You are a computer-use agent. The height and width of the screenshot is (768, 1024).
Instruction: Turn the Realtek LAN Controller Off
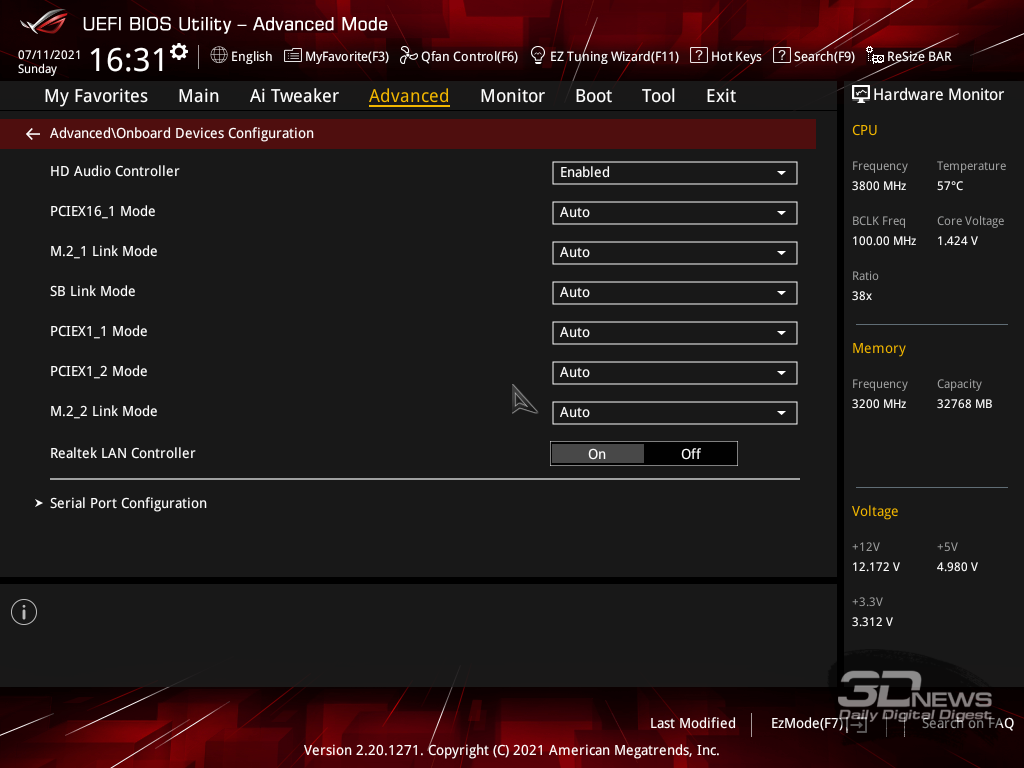coord(690,454)
